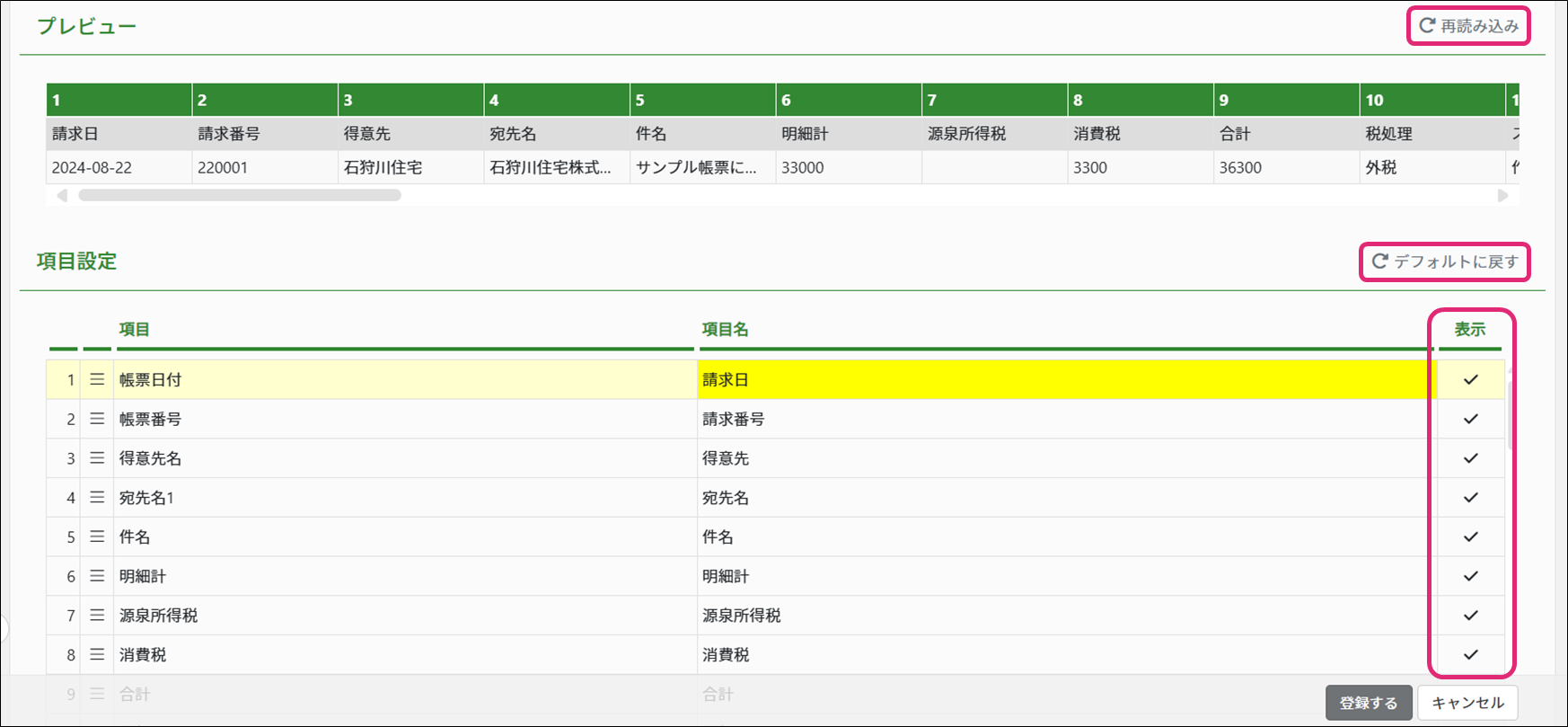The height and width of the screenshot is (727, 1568).
Task: Click the drag handle icon for 帳票日付 row
Action: click(x=97, y=380)
